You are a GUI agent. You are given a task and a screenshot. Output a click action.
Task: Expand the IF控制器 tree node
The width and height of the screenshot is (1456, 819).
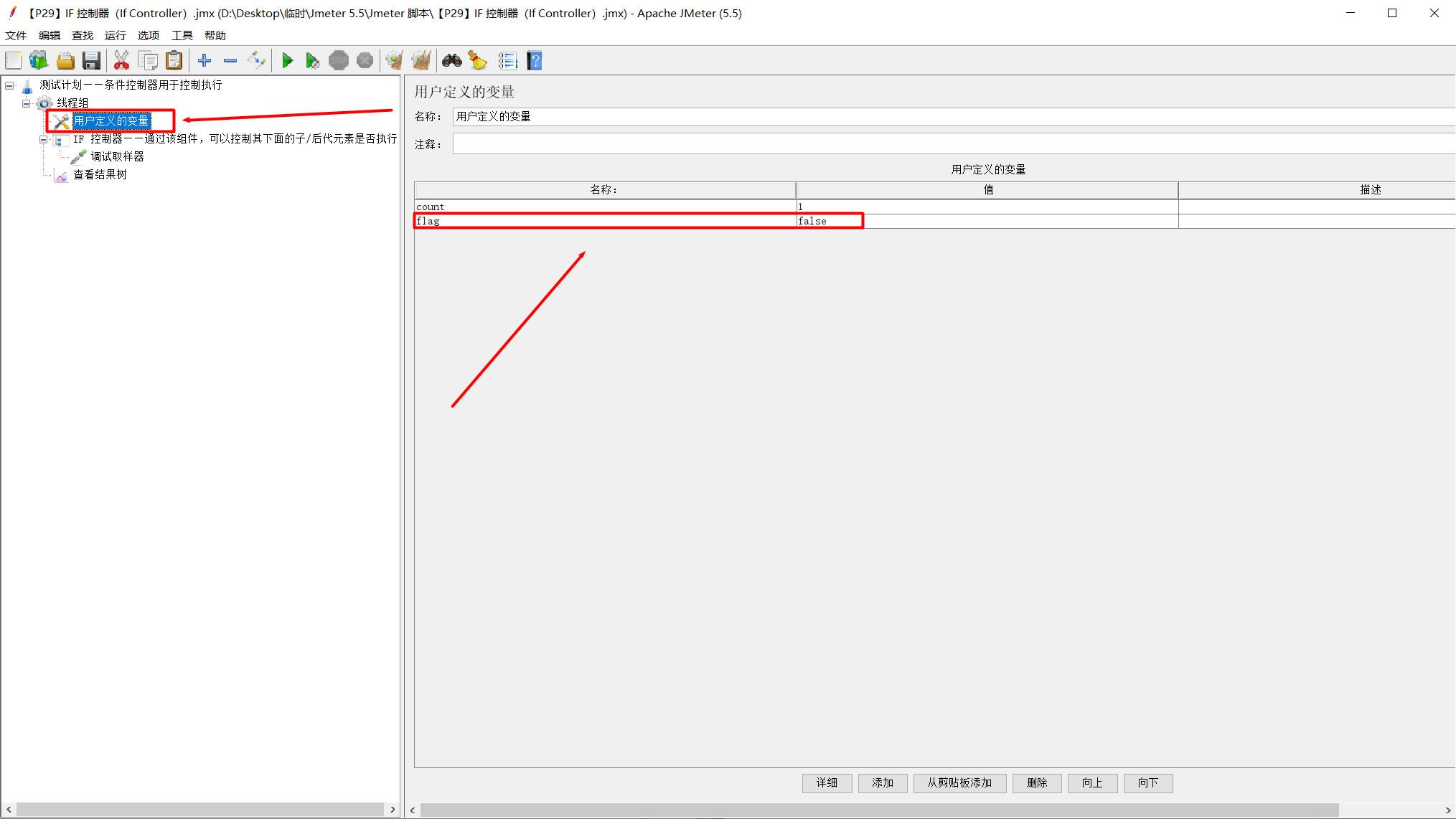click(x=42, y=138)
